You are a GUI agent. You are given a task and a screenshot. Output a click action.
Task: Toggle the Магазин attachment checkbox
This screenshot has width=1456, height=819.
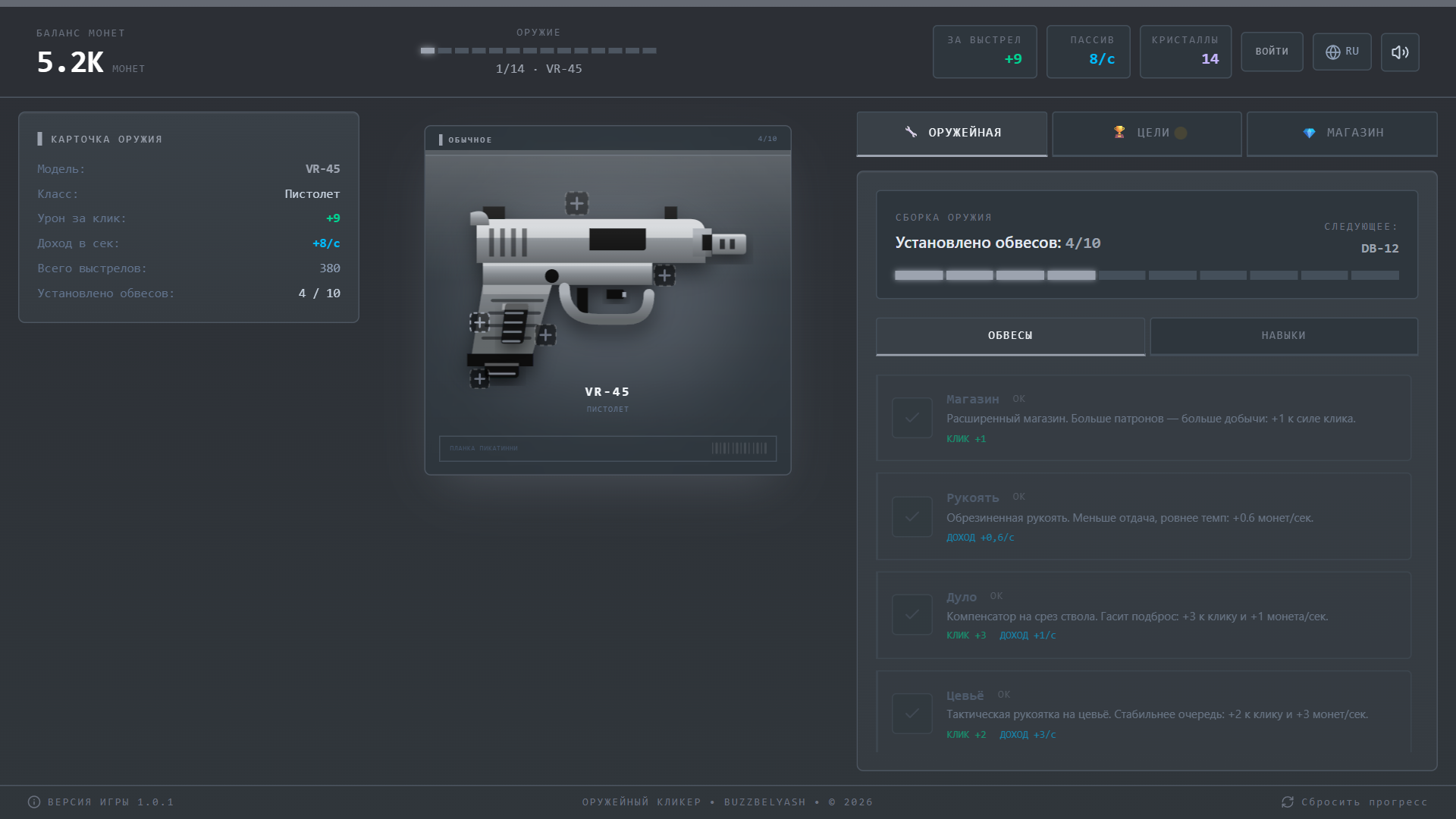[x=912, y=418]
